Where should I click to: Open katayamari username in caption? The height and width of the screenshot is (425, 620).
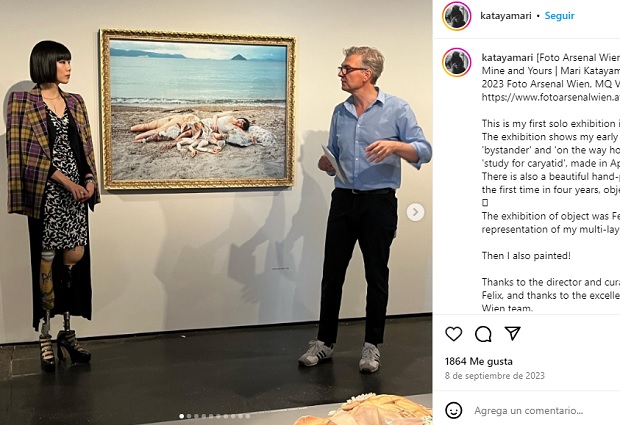(x=507, y=58)
